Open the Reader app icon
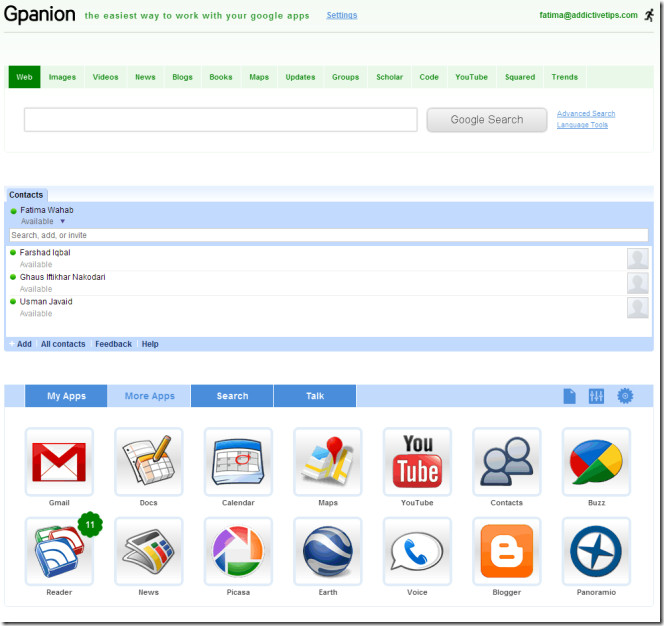The image size is (664, 626). pyautogui.click(x=59, y=551)
